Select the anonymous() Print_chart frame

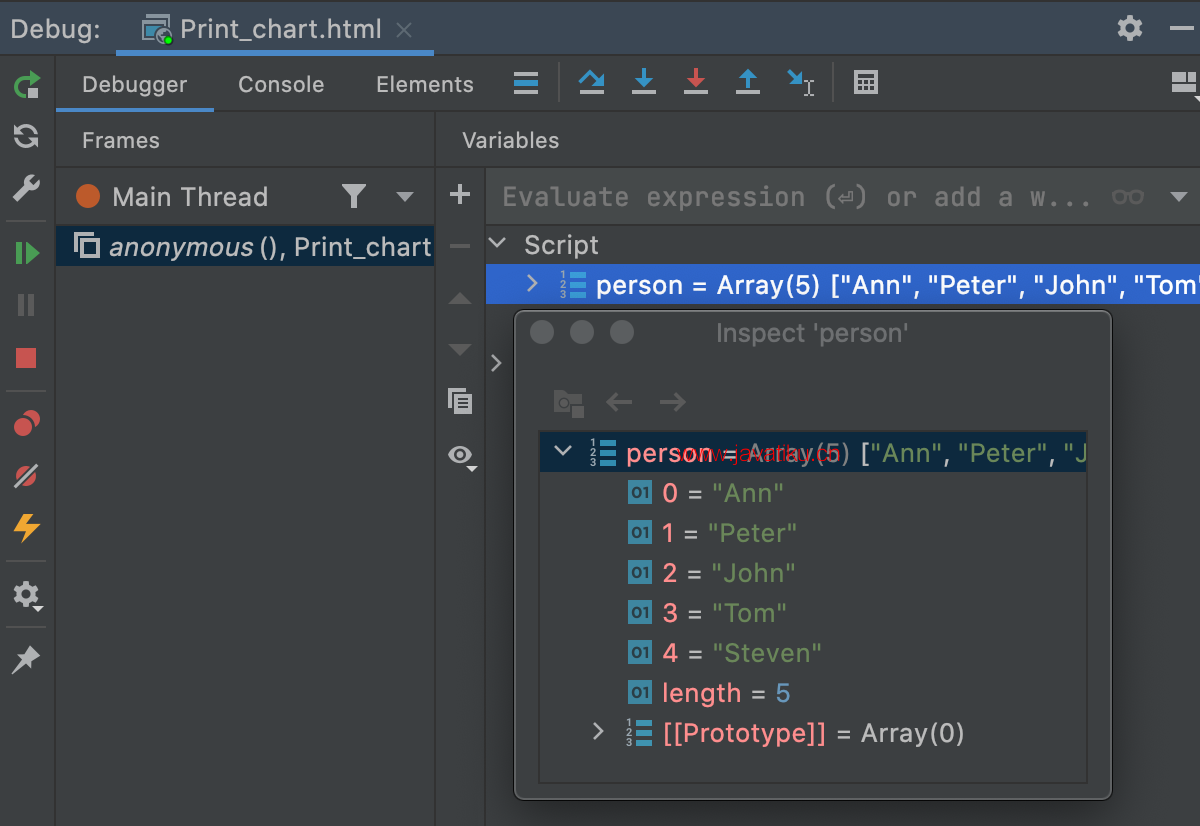pos(245,247)
